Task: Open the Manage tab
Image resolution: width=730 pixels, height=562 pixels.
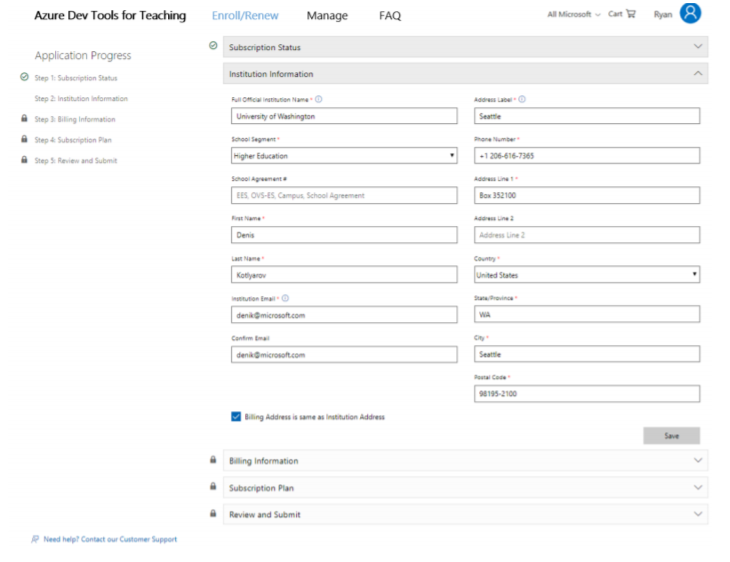Action: point(327,15)
